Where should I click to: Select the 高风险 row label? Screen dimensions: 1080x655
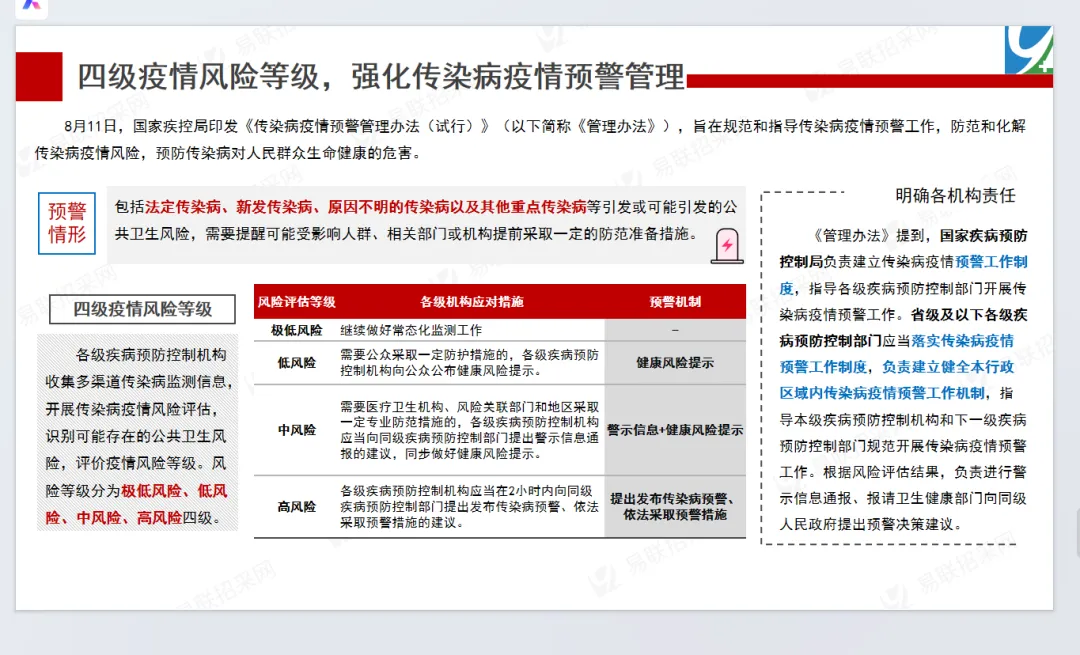296,507
